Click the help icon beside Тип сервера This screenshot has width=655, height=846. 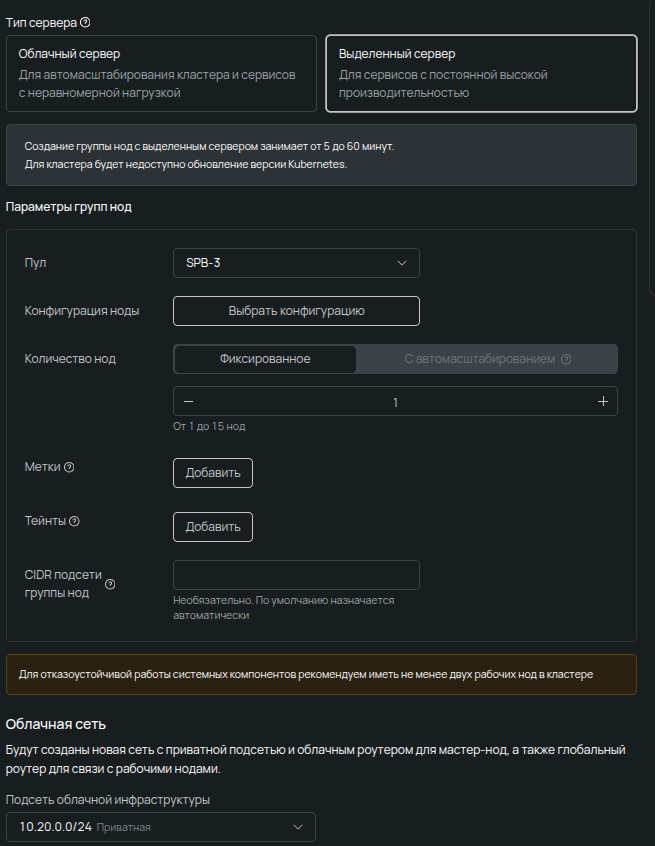pyautogui.click(x=85, y=22)
